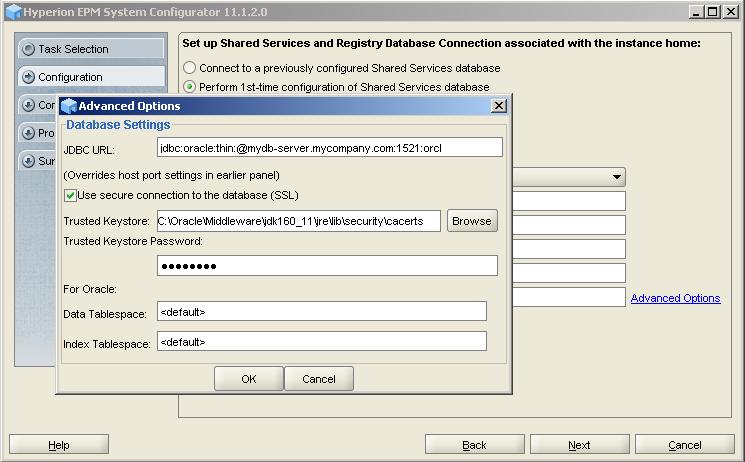Browse for the Trusted Keystore file
The height and width of the screenshot is (462, 745).
tap(472, 221)
